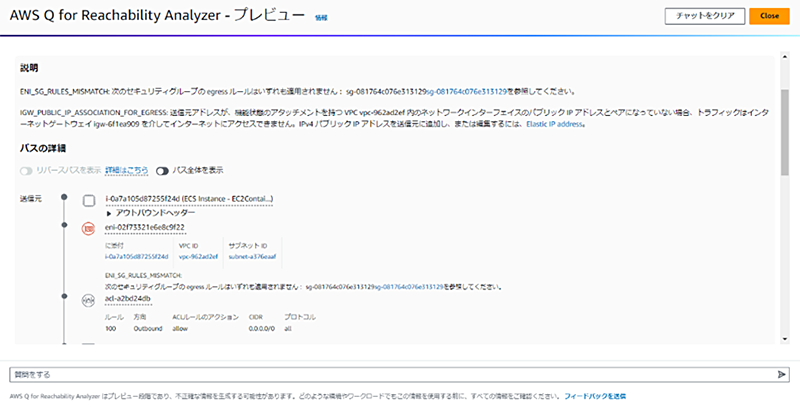800x407 pixels.
Task: Open i-0a7a105d87255f24d link under に添付
Action: click(136, 257)
